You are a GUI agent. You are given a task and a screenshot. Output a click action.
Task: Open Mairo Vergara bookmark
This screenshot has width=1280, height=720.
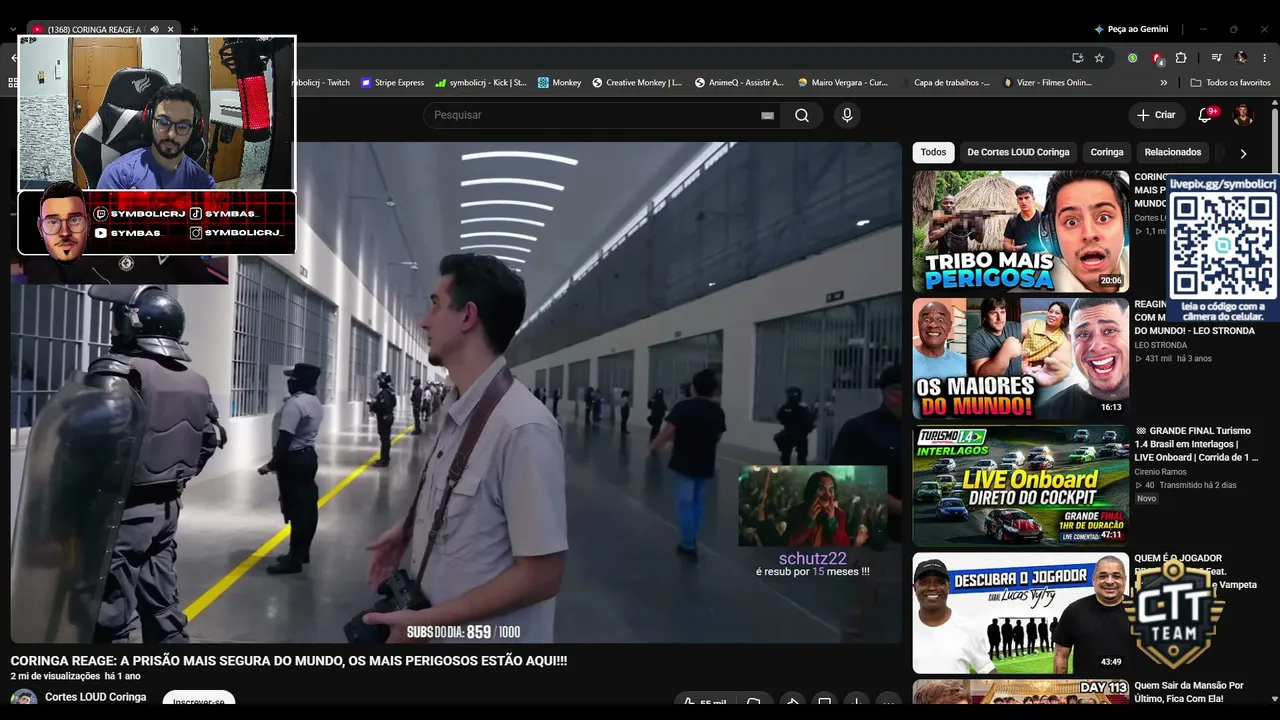coord(842,83)
